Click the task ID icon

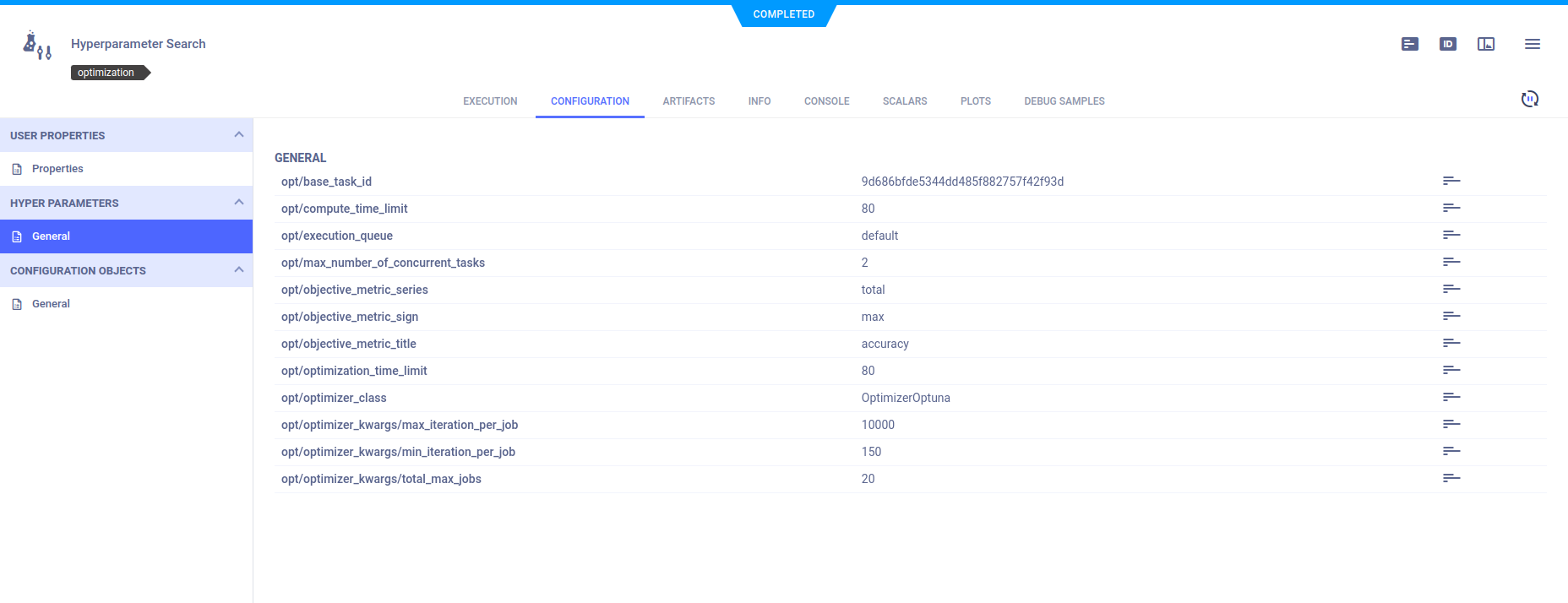1447,44
